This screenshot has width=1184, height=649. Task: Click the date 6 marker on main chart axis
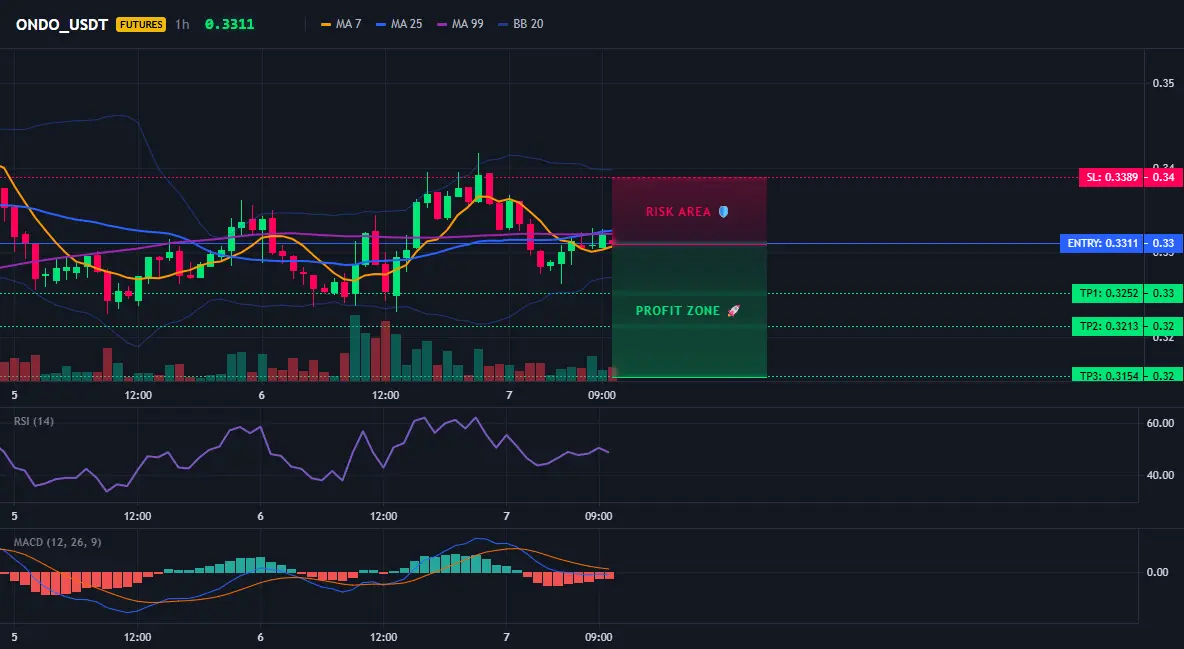coord(261,395)
